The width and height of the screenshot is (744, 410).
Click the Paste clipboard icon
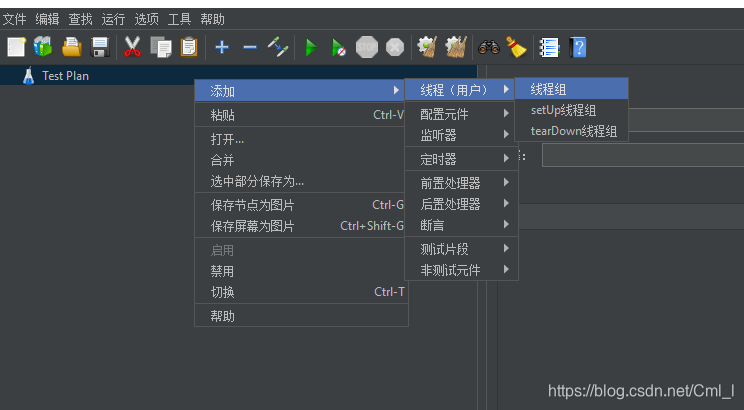coord(189,47)
